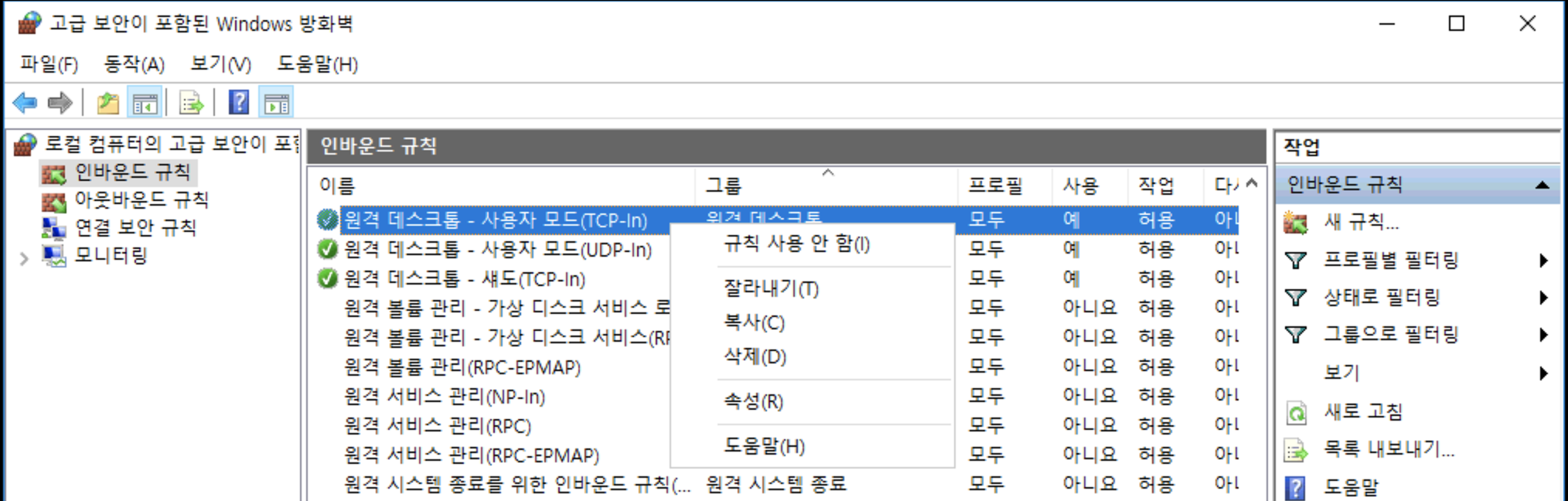Select 모니터링 in the tree
Viewport: 1568px width, 501px height.
coord(111,255)
